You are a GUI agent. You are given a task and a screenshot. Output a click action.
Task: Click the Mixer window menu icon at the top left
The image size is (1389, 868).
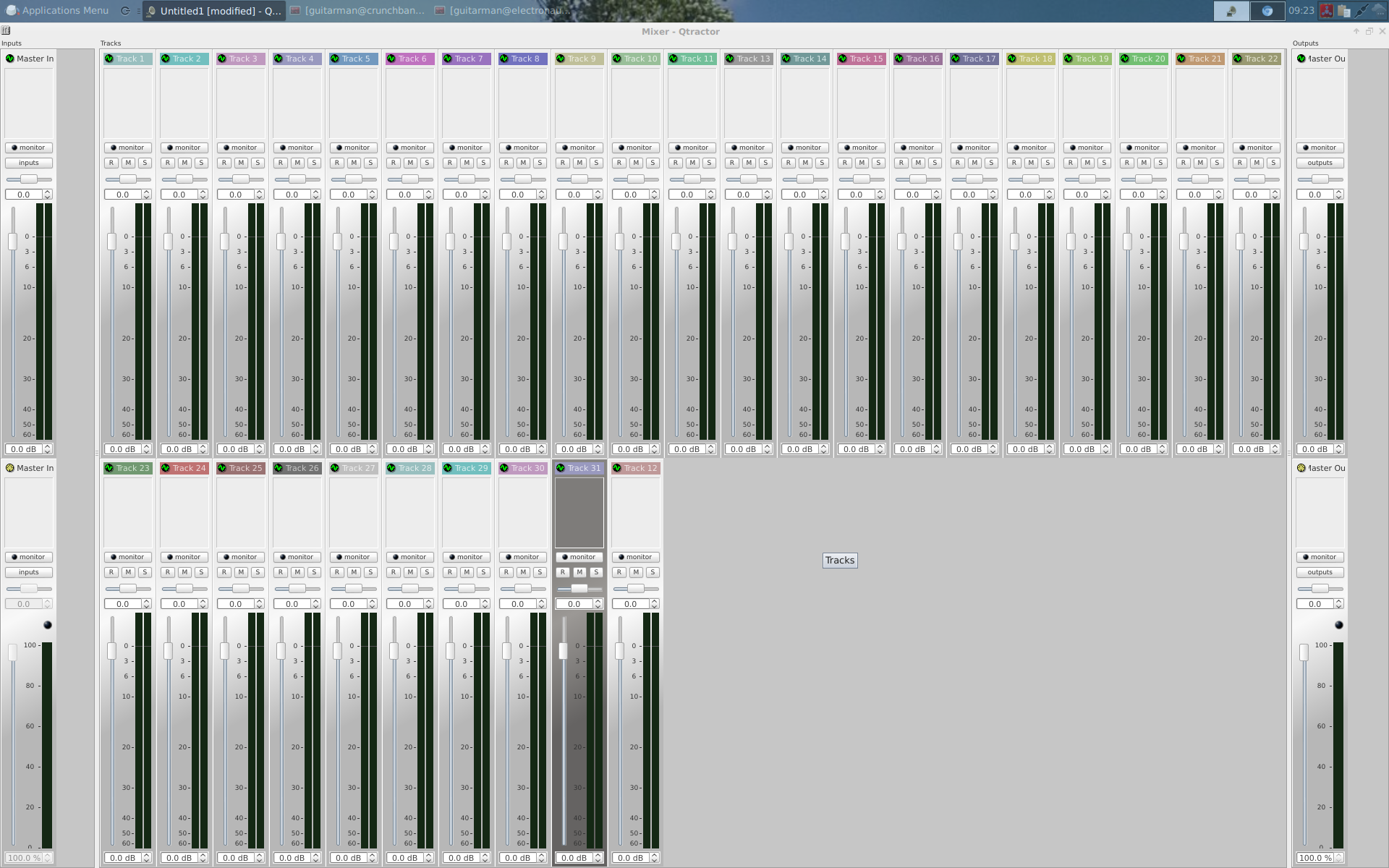point(6,30)
